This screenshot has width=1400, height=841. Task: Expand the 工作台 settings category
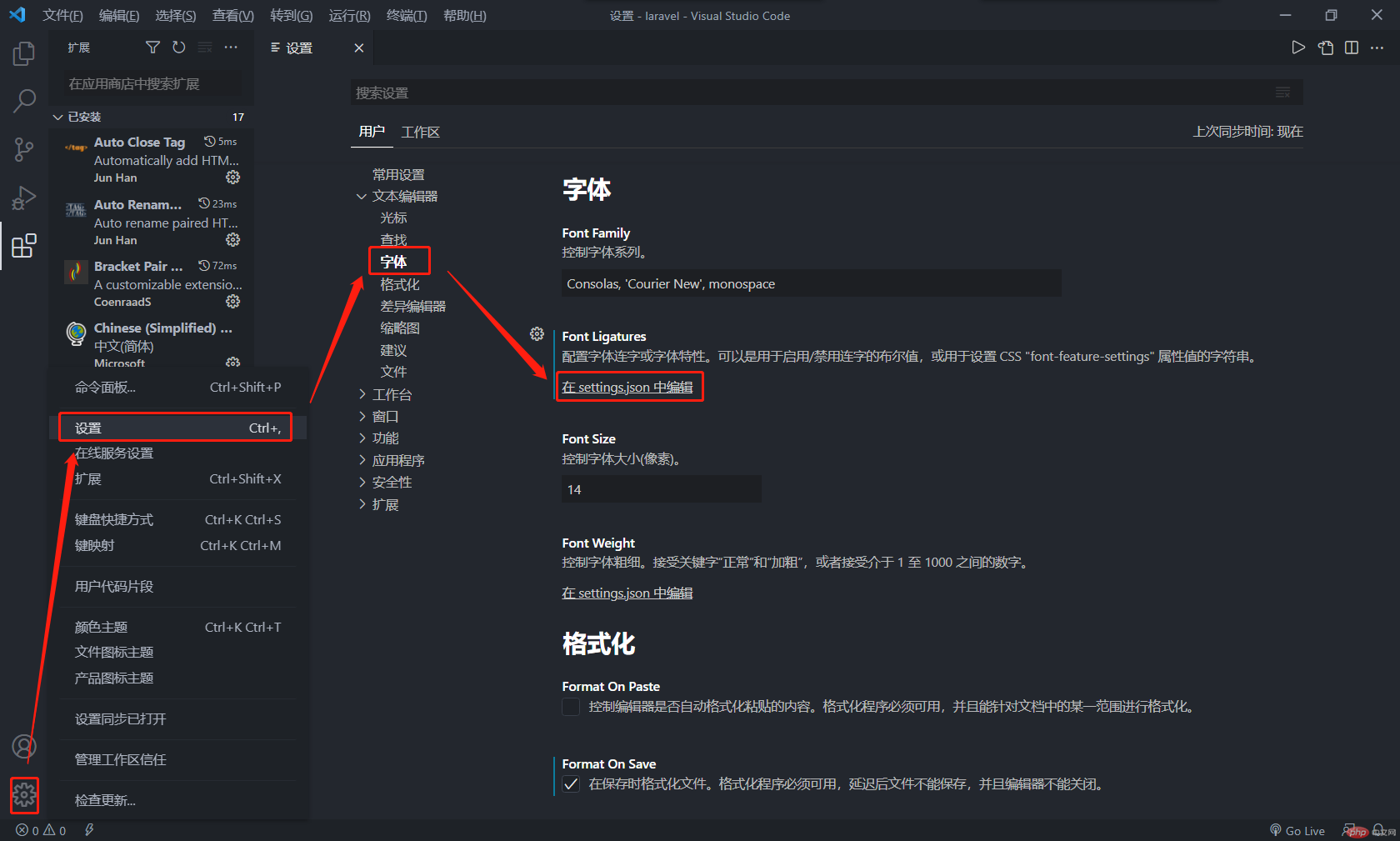point(362,394)
